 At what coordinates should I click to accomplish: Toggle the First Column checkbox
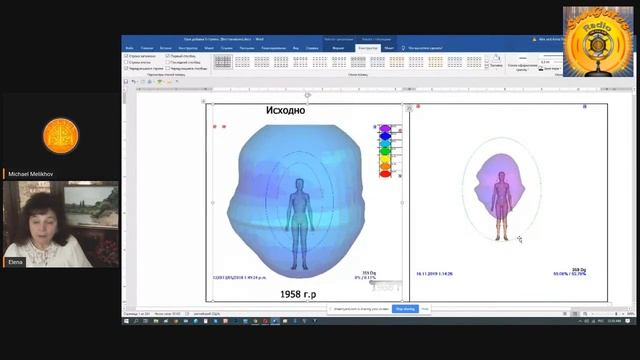(168, 56)
